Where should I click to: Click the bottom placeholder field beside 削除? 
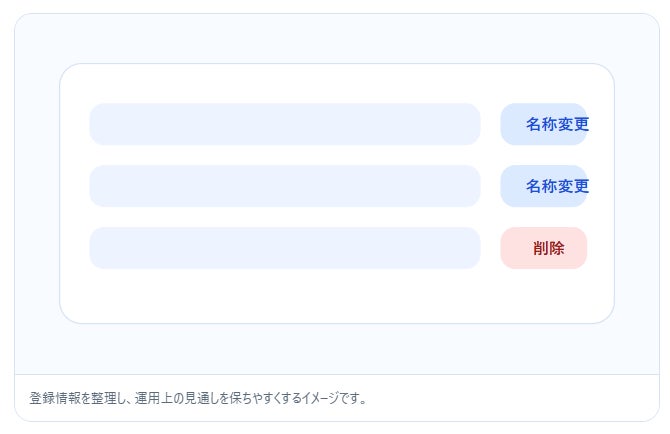[285, 248]
